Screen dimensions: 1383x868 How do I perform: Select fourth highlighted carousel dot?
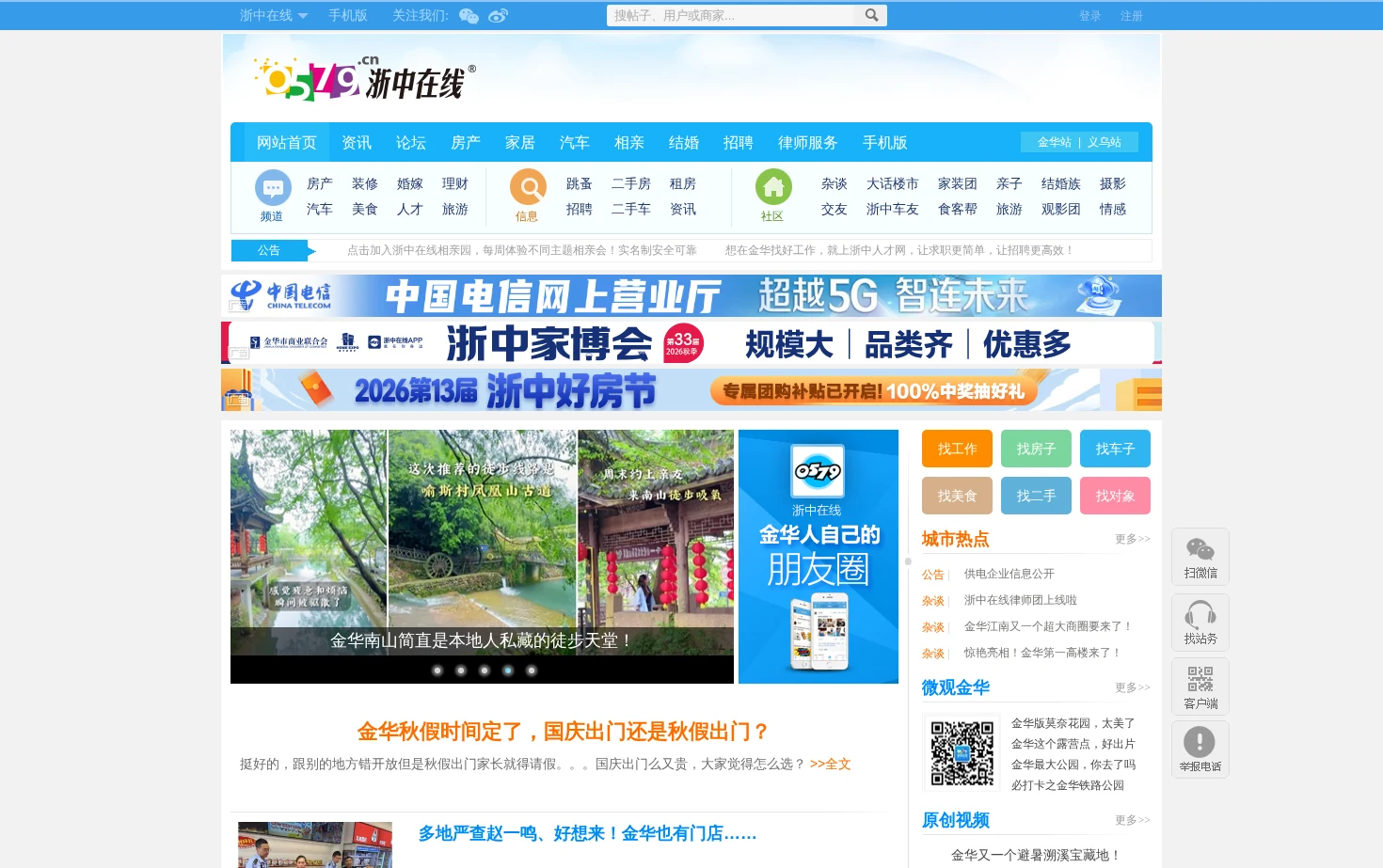coord(508,671)
